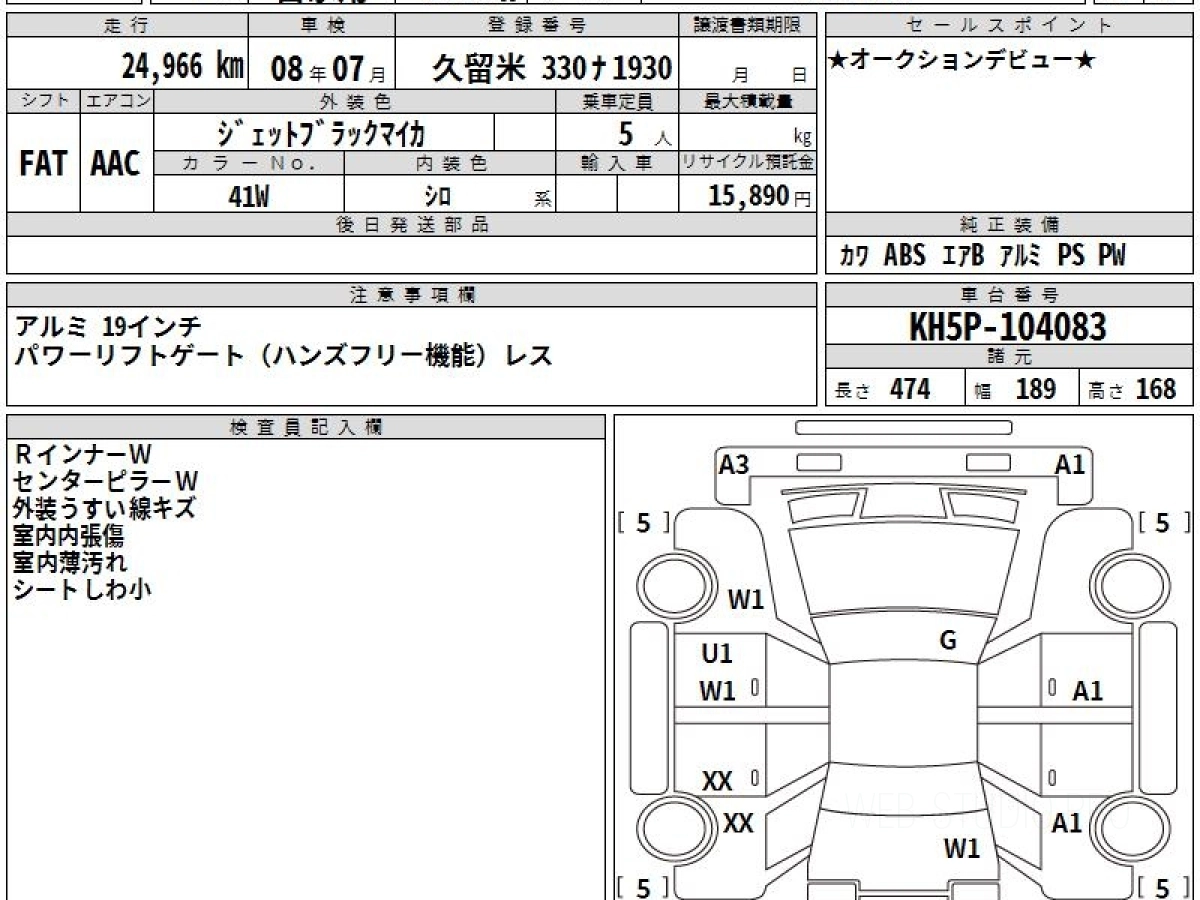This screenshot has width=1200, height=900.
Task: Click the シフト header cell
Action: pyautogui.click(x=43, y=101)
